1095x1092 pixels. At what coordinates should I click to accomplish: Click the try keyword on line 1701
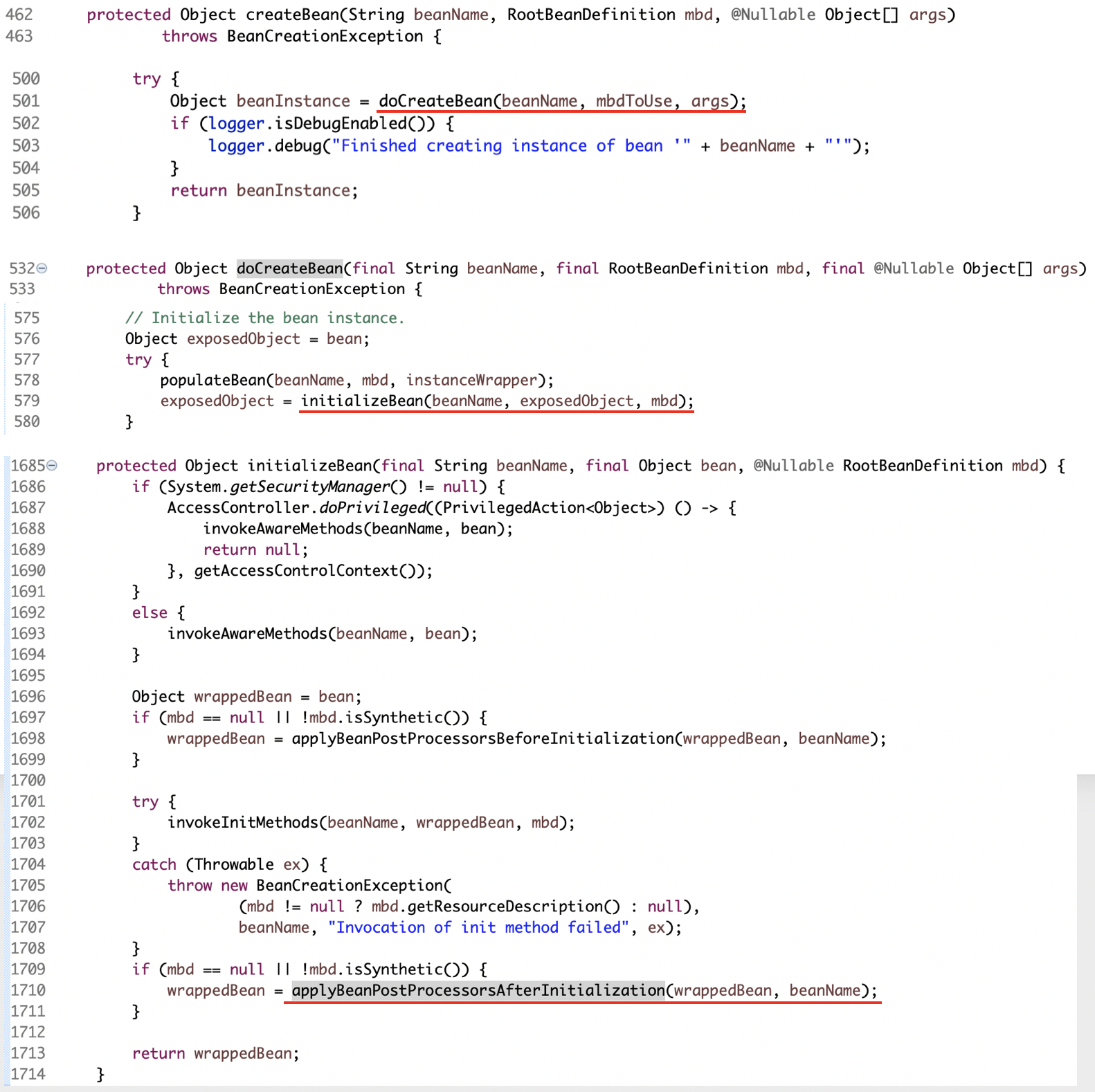pos(145,801)
